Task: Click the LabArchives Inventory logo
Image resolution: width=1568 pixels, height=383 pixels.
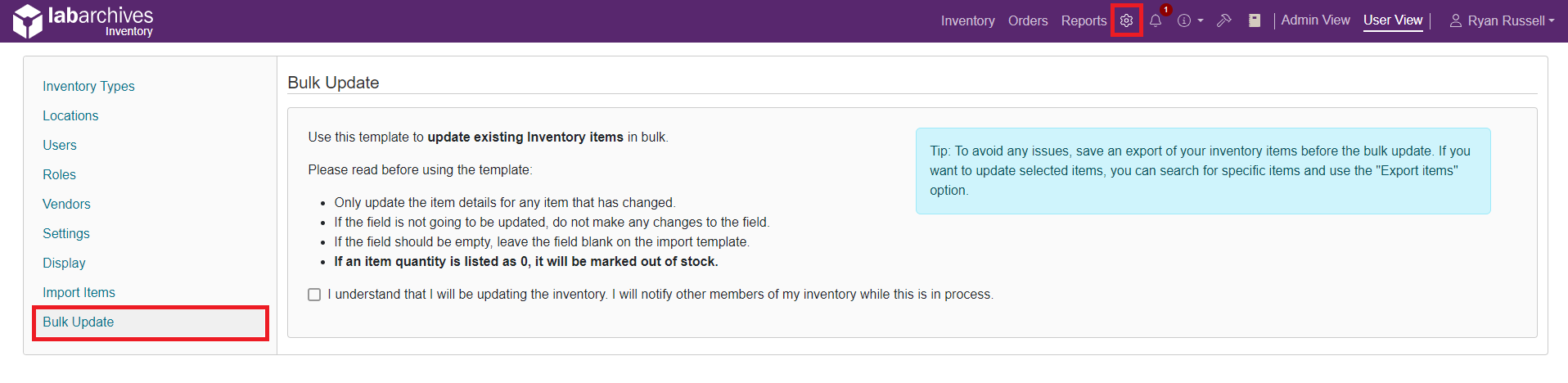Action: tap(83, 21)
